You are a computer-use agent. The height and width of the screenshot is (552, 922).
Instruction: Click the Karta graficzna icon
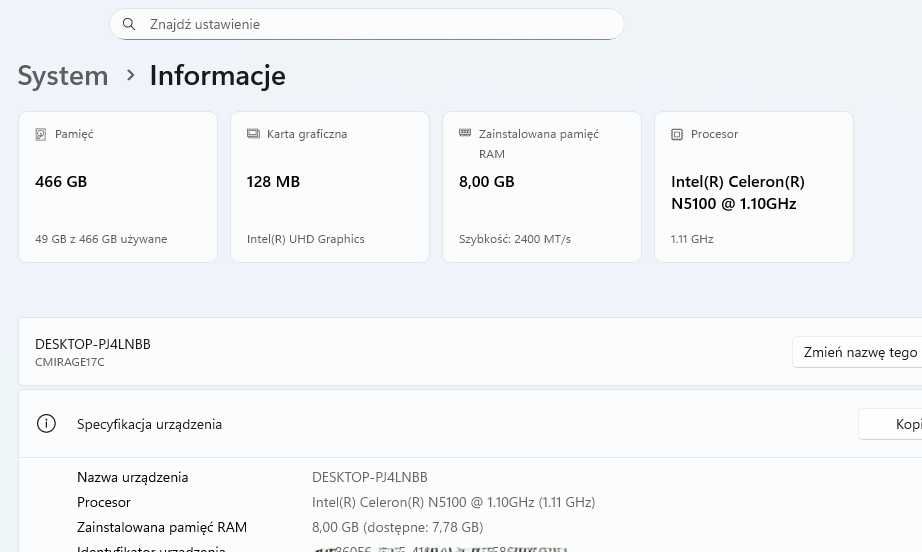click(x=253, y=134)
